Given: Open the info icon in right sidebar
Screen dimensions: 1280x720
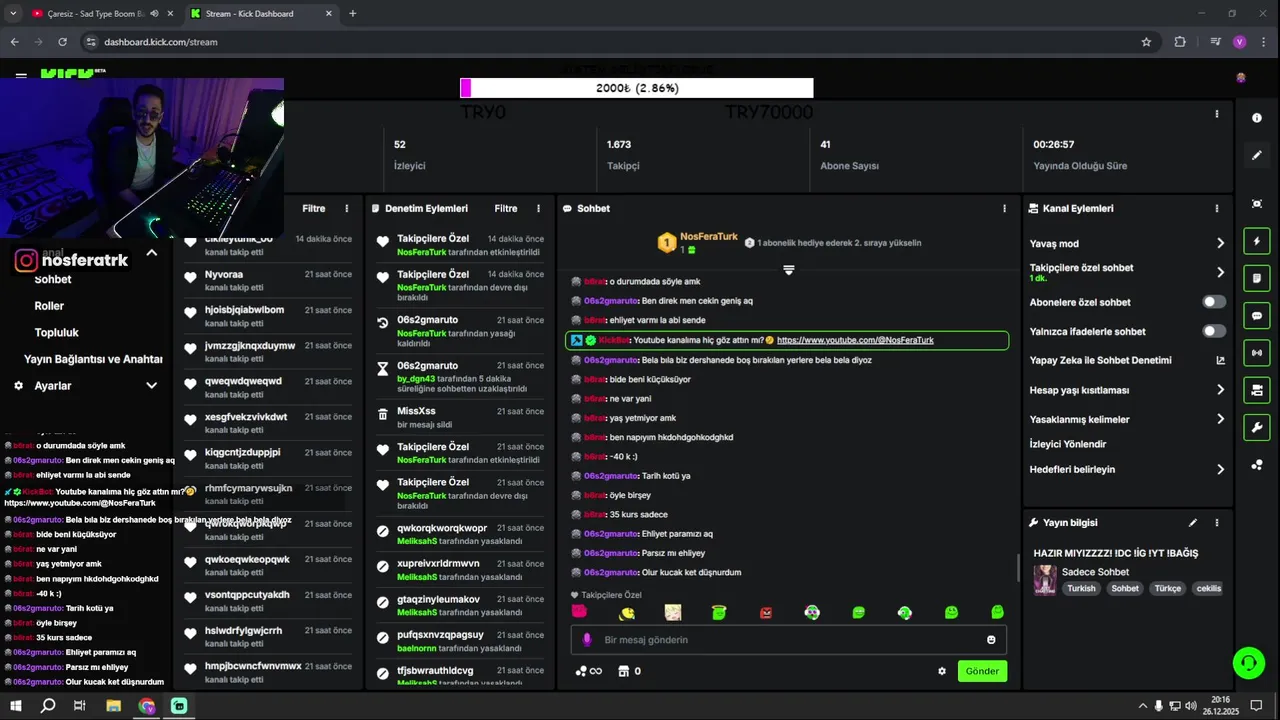Looking at the screenshot, I should 1257,118.
